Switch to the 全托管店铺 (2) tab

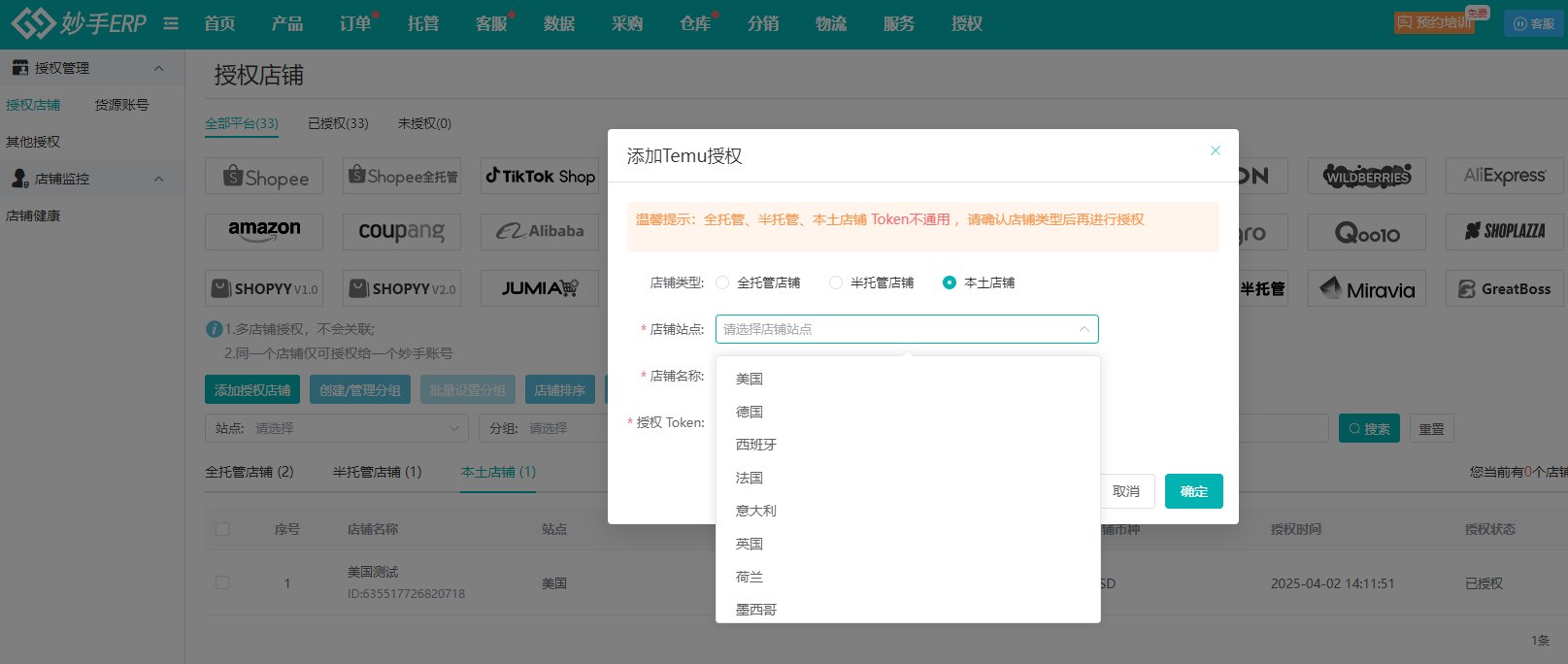pos(250,472)
